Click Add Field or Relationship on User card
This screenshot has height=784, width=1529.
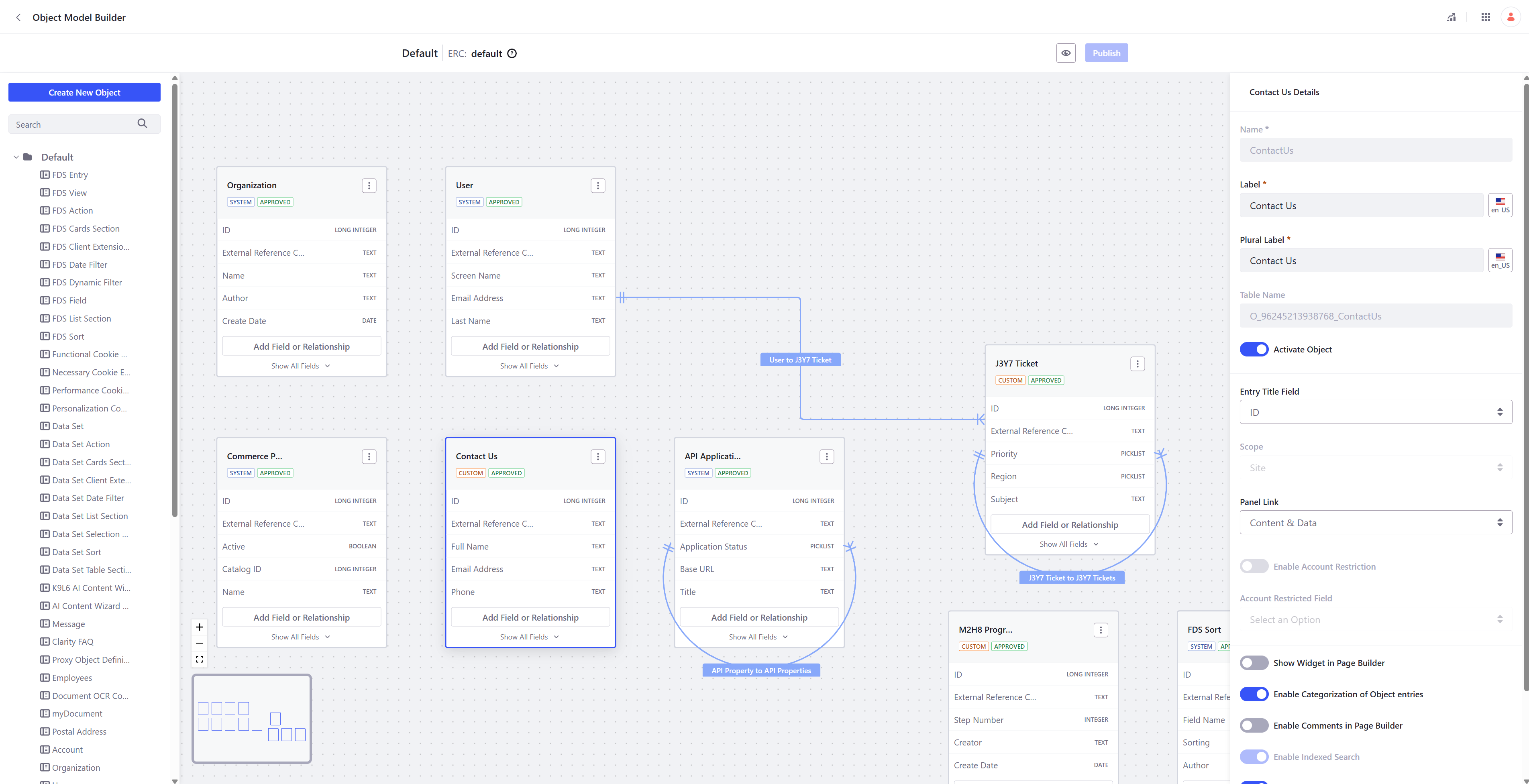pyautogui.click(x=530, y=346)
